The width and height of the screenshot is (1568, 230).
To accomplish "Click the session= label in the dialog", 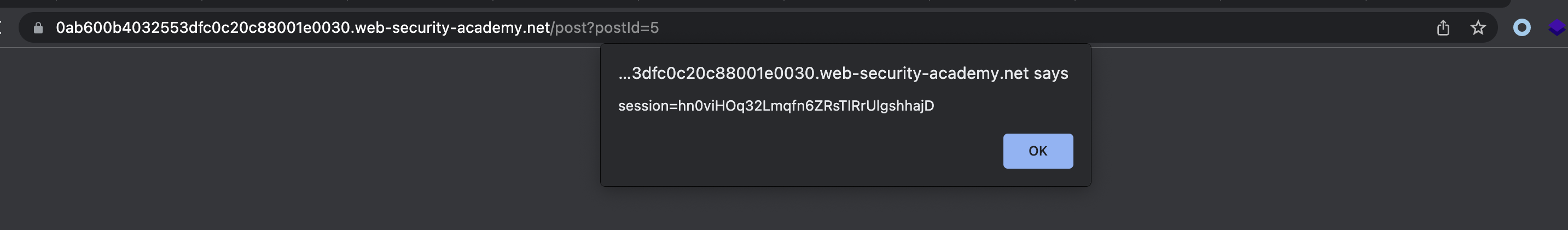I will [x=647, y=106].
